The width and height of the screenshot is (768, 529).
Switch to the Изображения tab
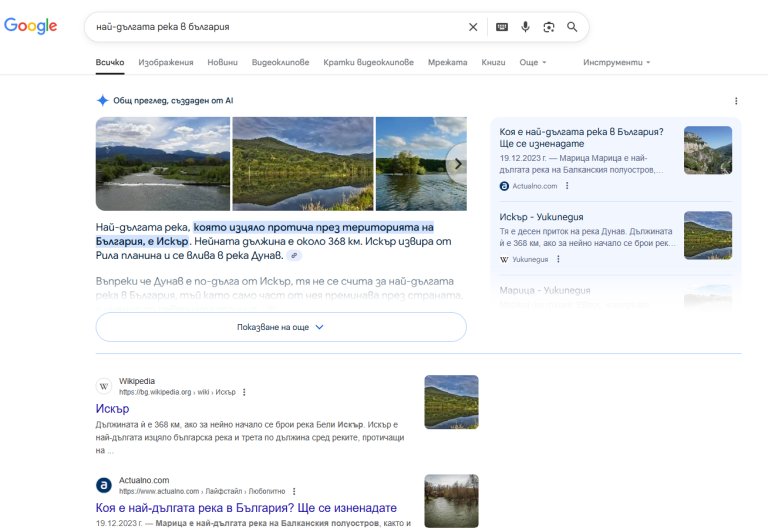point(165,62)
